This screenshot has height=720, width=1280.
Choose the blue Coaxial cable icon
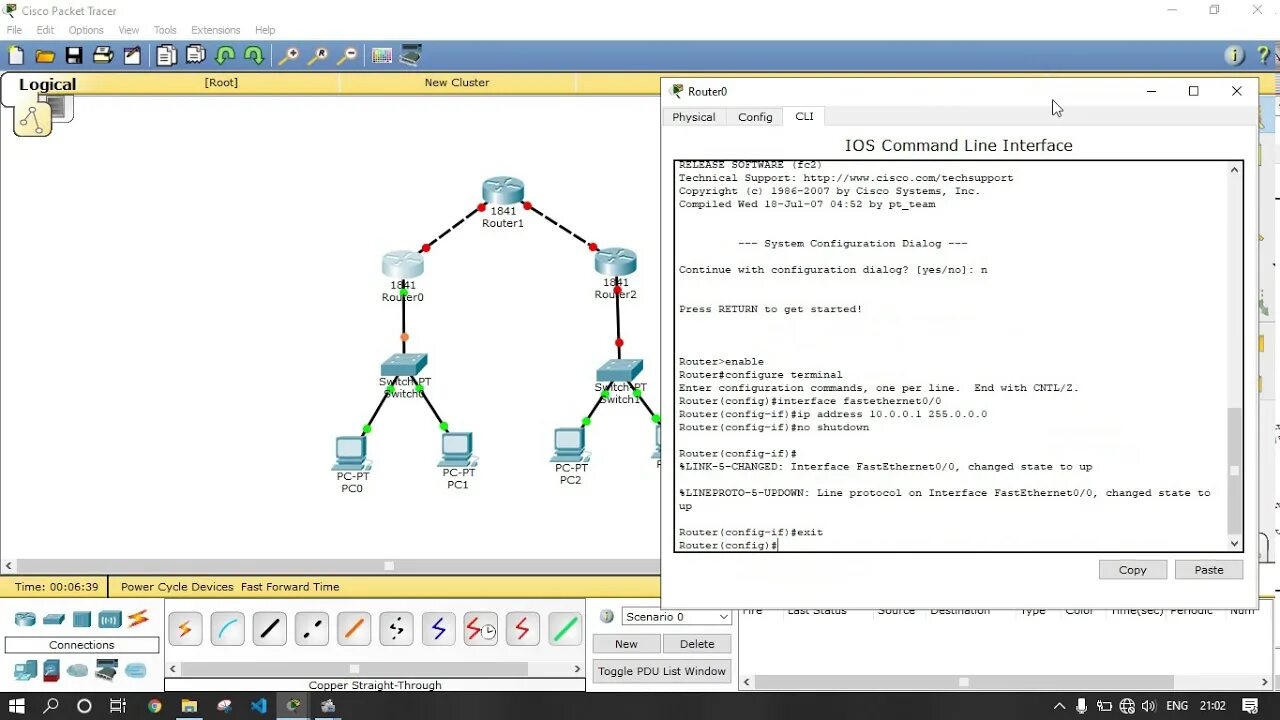438,629
